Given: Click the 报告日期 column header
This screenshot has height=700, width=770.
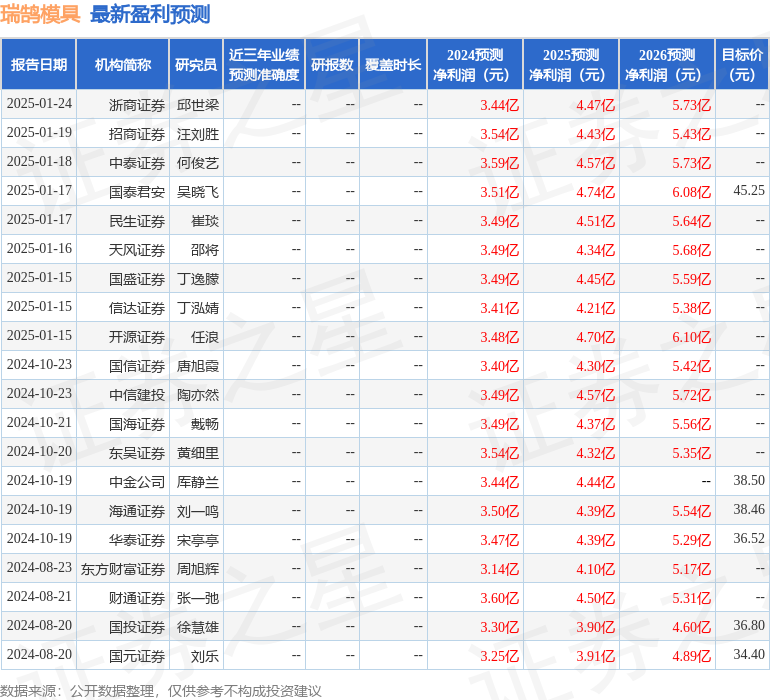Looking at the screenshot, I should [39, 64].
